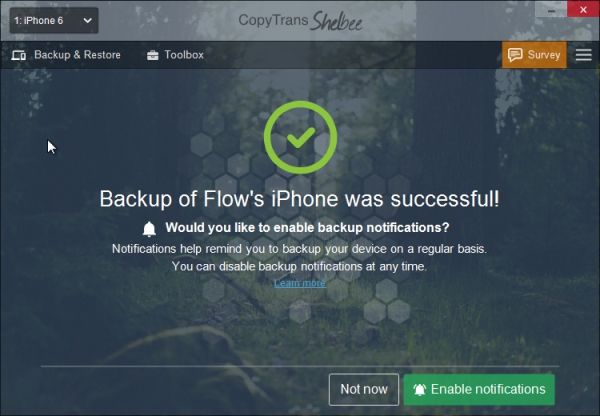This screenshot has width=600, height=416.
Task: Choose Not now for notifications
Action: click(364, 390)
